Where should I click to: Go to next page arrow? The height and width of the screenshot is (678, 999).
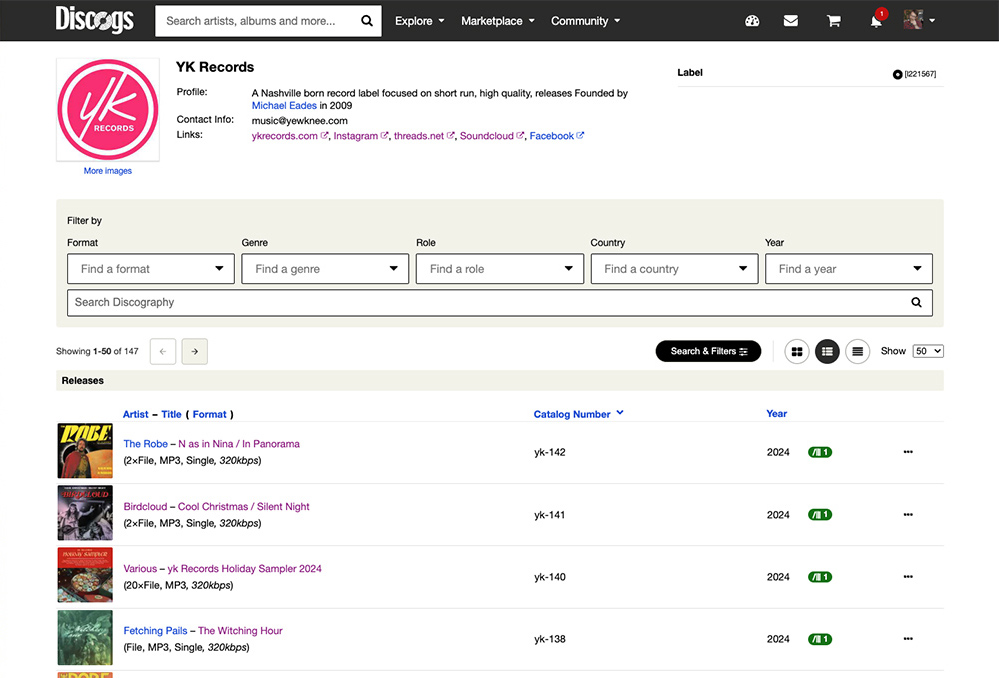coord(194,351)
